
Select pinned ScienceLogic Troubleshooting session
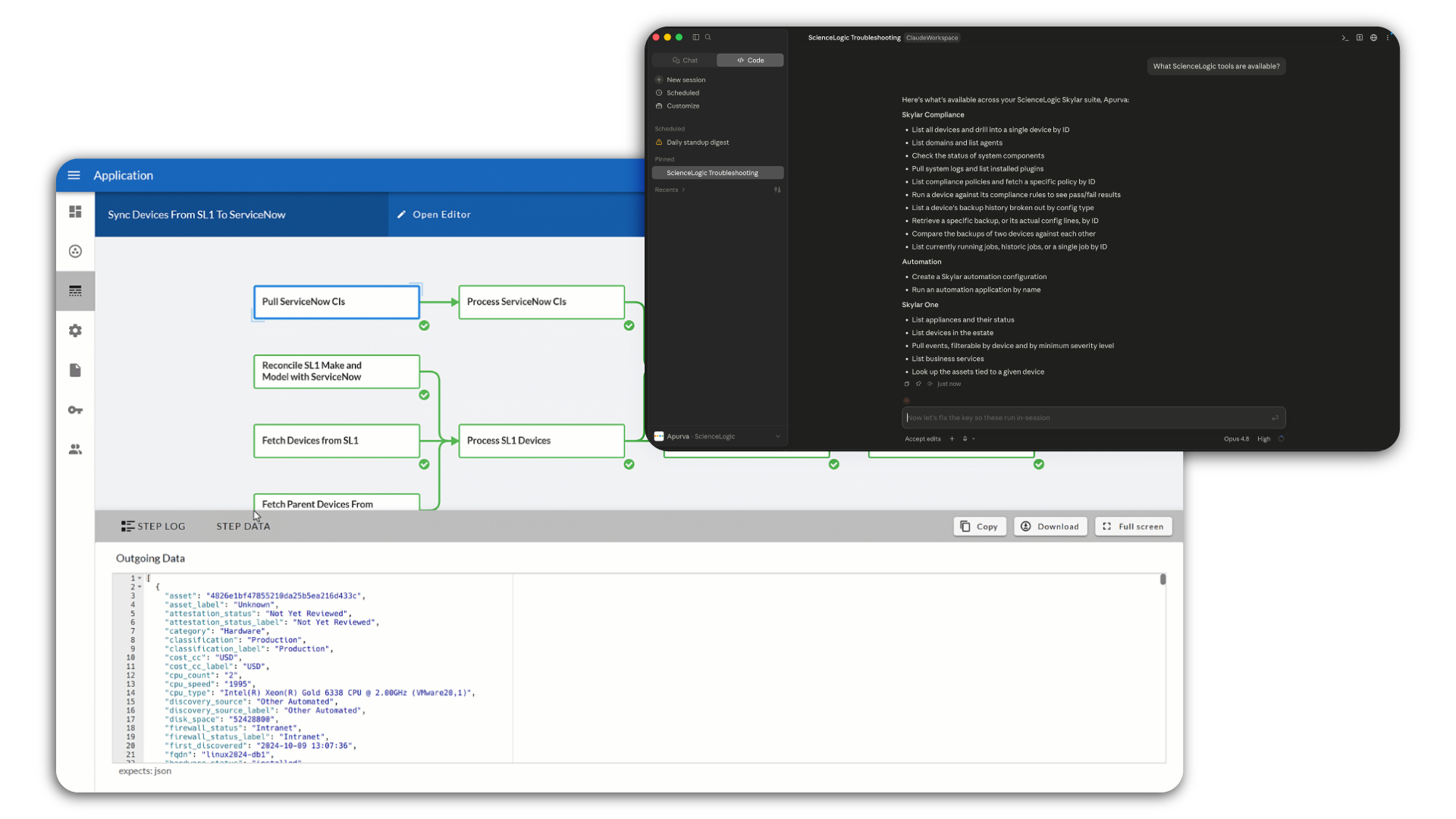(717, 173)
